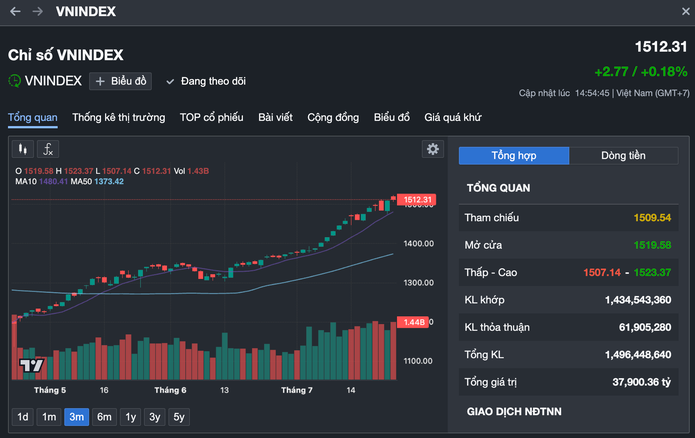
Task: Click the Tháng 6 time axis label
Action: pos(170,390)
